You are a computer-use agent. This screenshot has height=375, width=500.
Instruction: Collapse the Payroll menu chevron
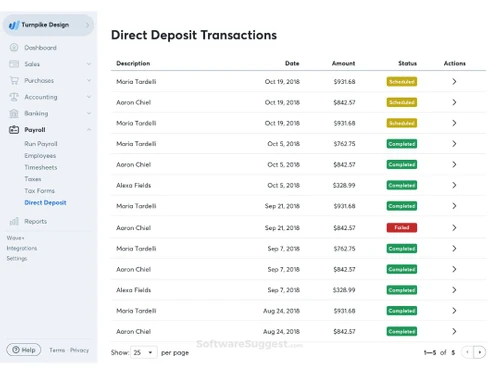point(89,130)
